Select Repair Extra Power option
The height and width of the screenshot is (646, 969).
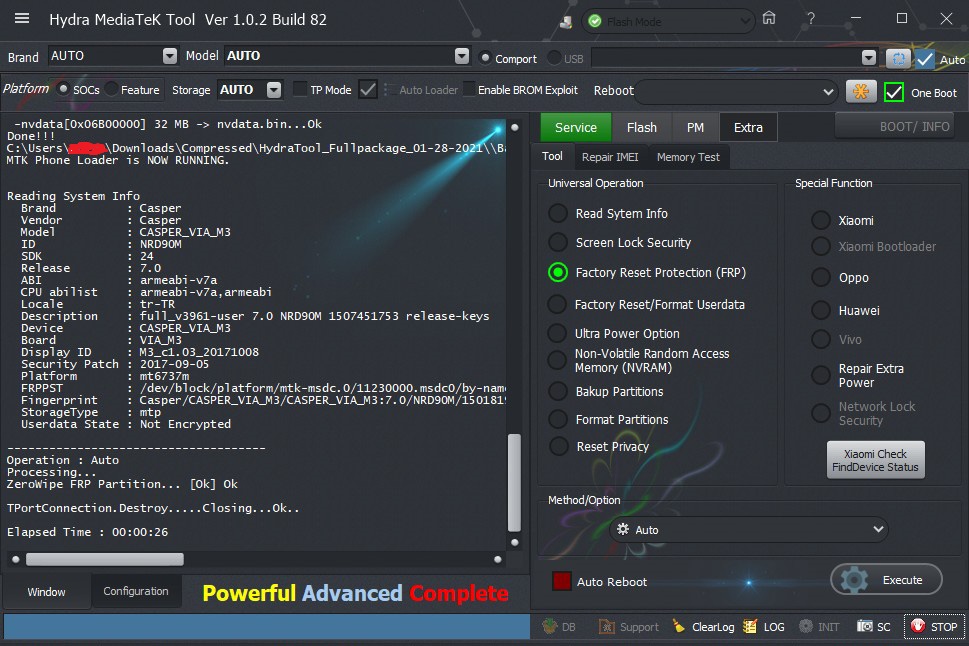pyautogui.click(x=821, y=375)
